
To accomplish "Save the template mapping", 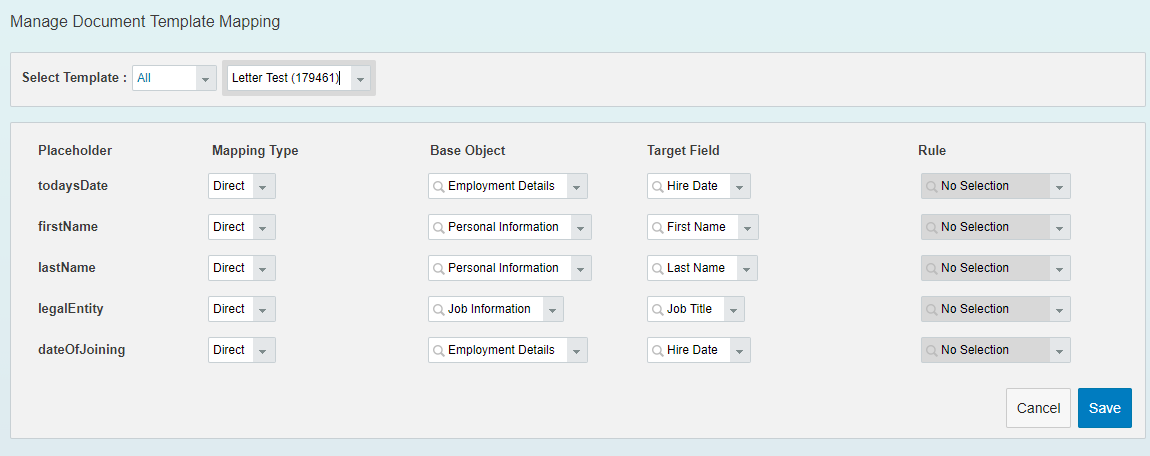I will (x=1105, y=408).
